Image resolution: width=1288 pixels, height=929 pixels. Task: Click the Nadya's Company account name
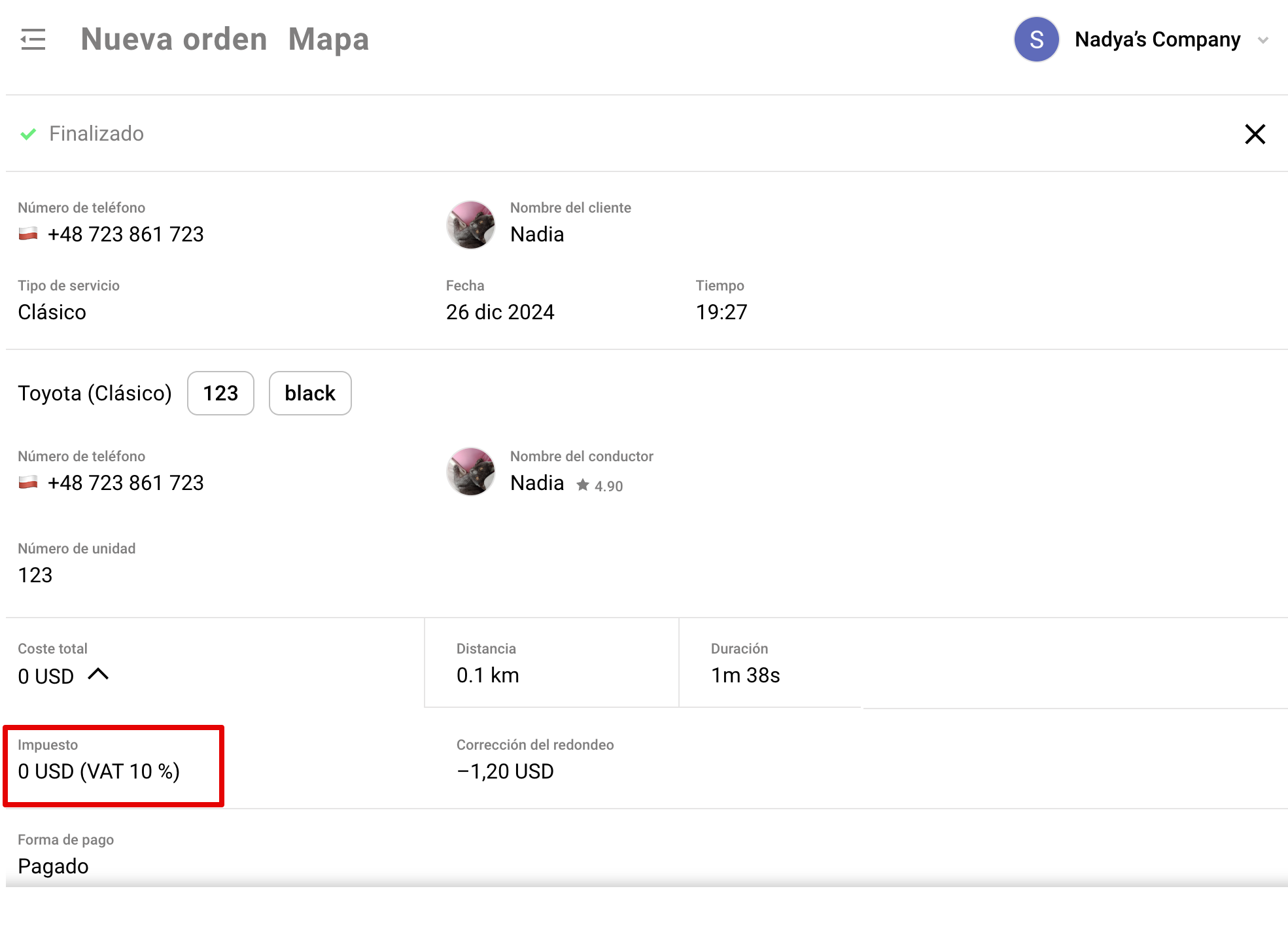pyautogui.click(x=1157, y=39)
